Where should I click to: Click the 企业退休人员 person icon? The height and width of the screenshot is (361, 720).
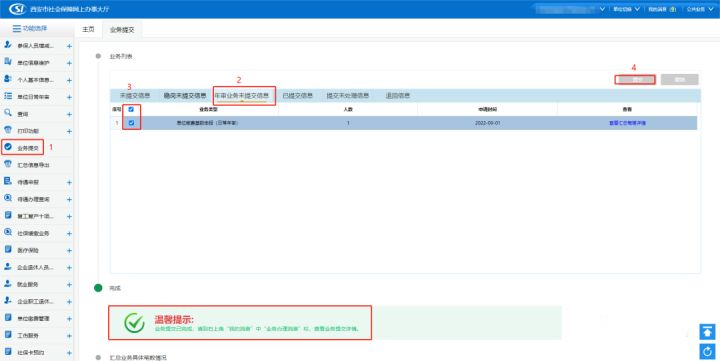coord(8,266)
